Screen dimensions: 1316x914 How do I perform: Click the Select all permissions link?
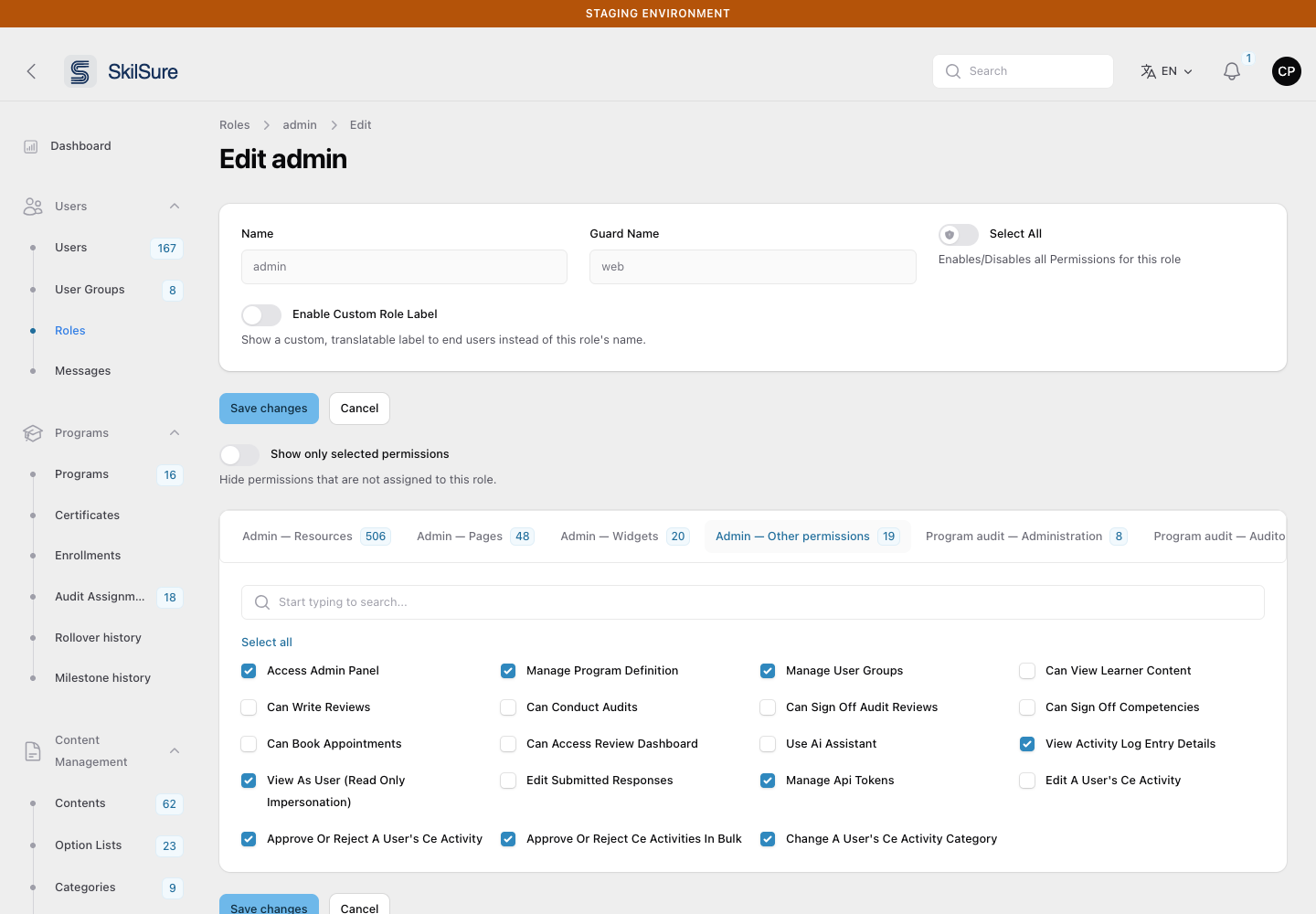tap(267, 643)
